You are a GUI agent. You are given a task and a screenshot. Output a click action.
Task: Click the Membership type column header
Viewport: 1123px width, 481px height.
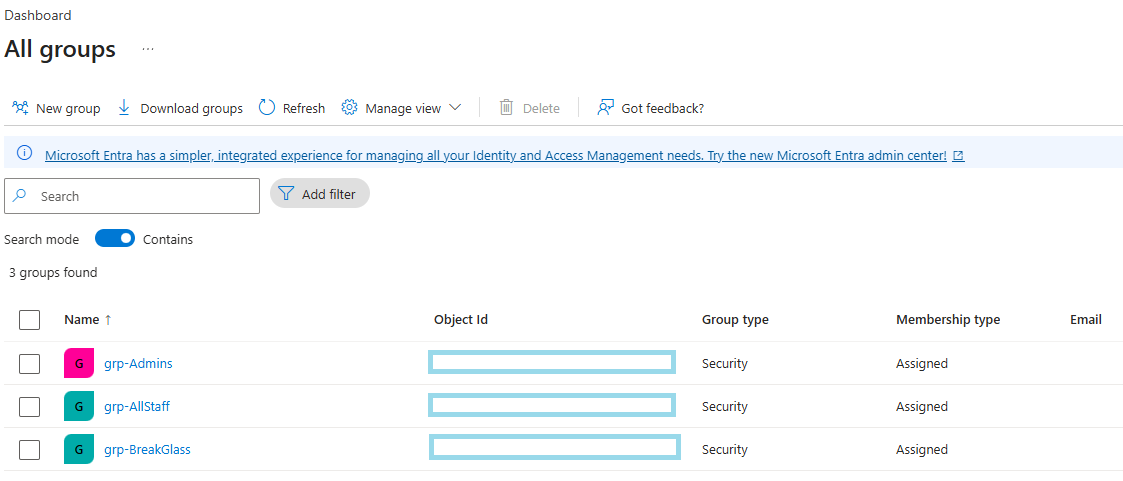click(948, 320)
